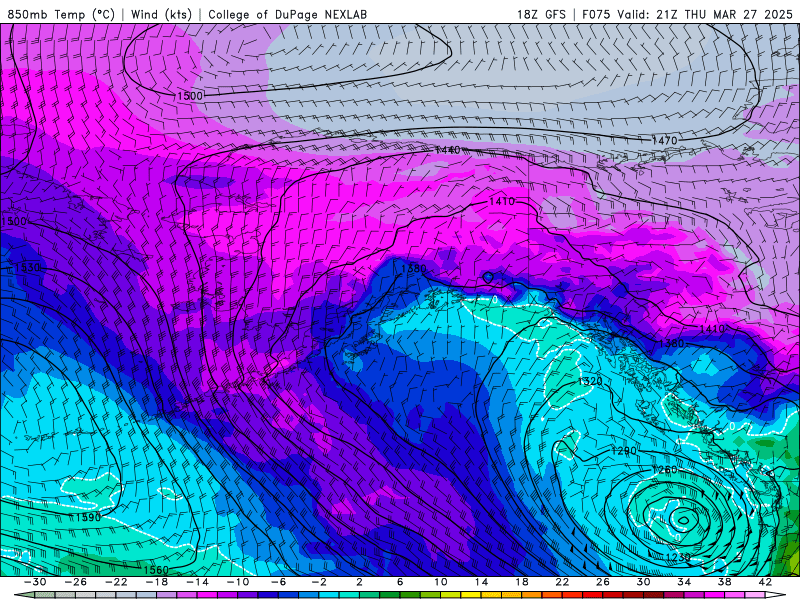The image size is (800, 600).
Task: Click the 1470 height contour label
Action: tap(664, 140)
